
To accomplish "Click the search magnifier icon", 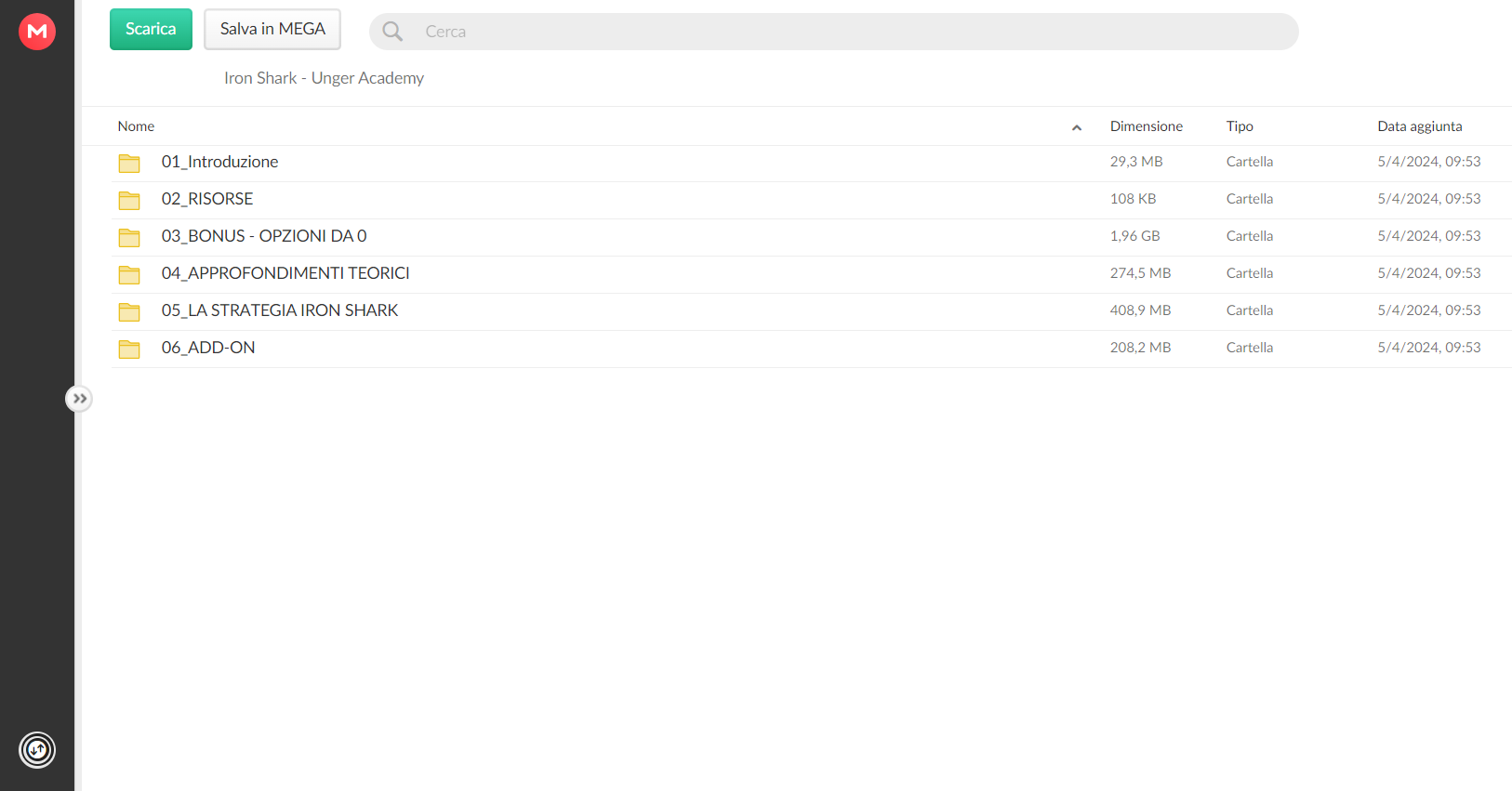I will coord(392,32).
